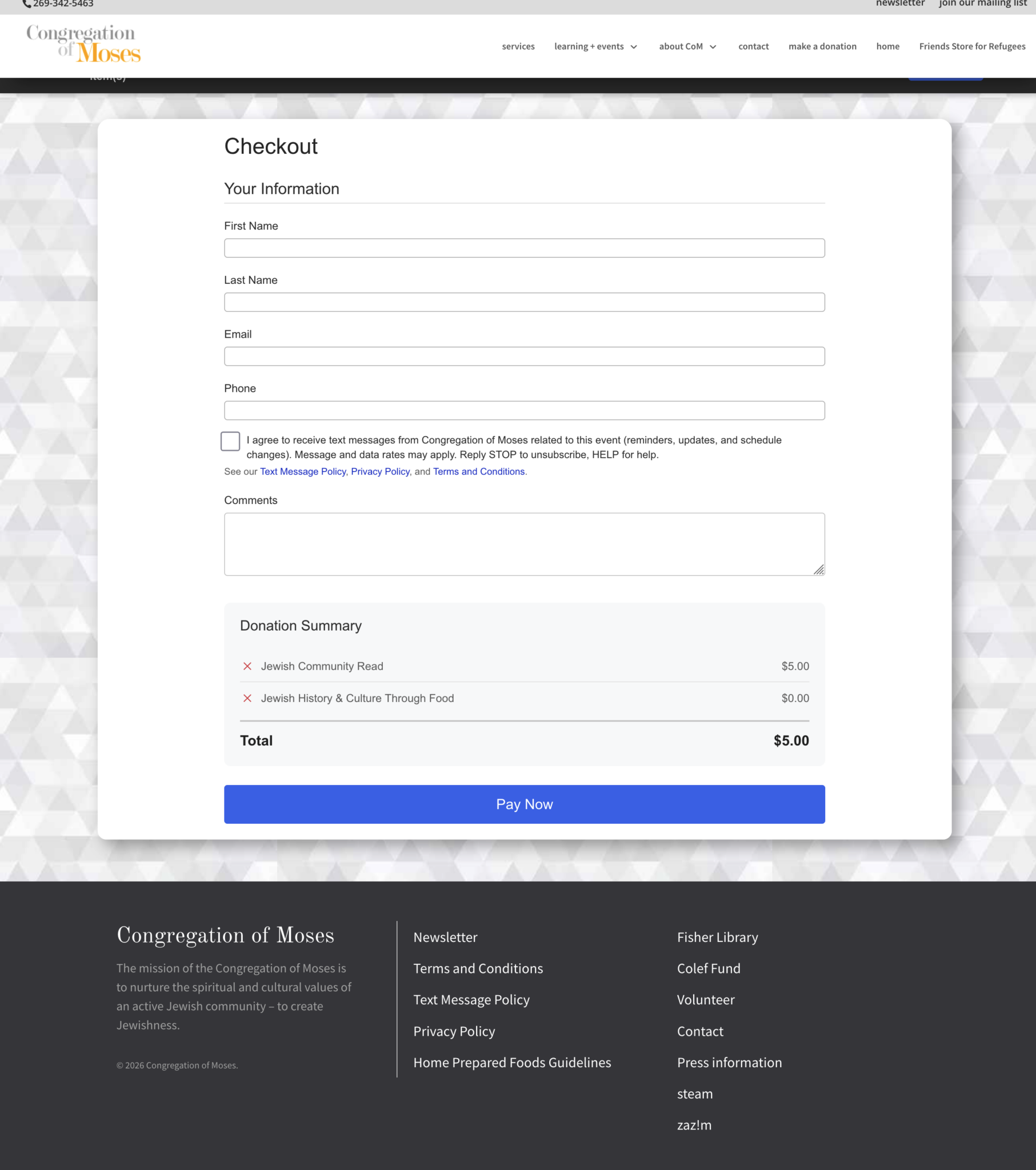Click the phone icon in top bar

[x=26, y=4]
